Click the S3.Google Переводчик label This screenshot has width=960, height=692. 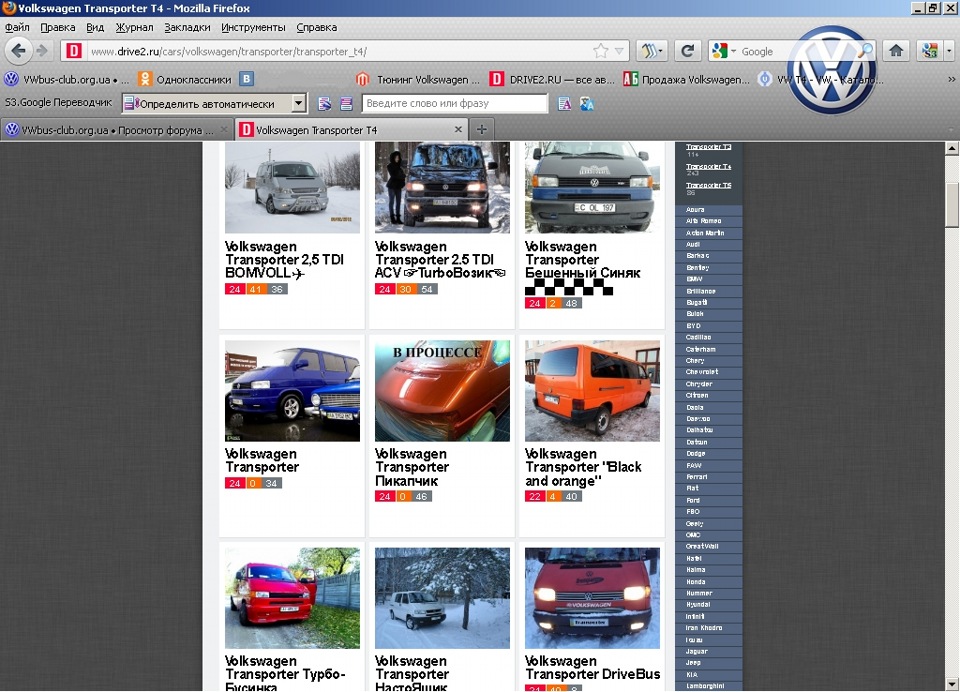coord(58,103)
